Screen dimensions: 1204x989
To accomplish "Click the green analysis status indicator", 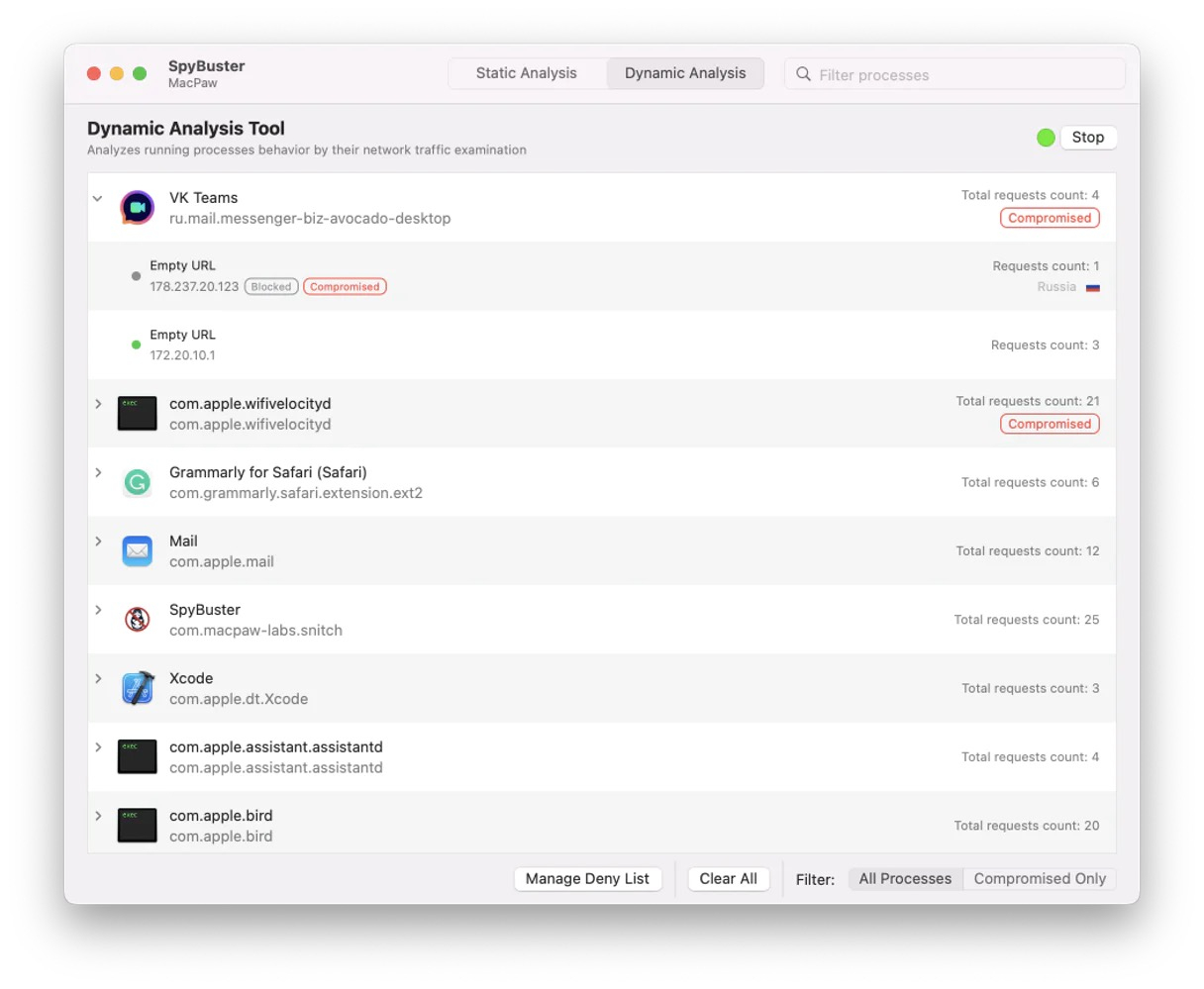I will click(x=1046, y=138).
